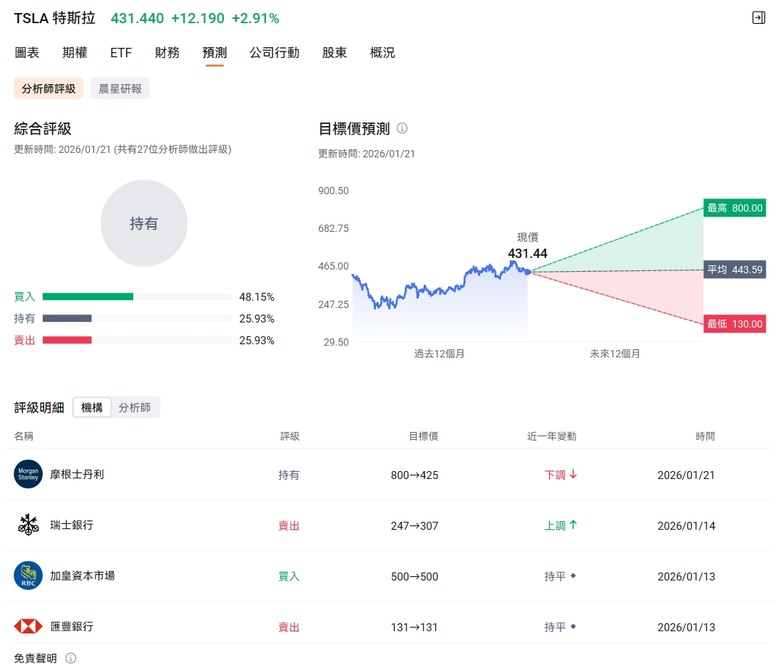Image resolution: width=780 pixels, height=666 pixels.
Task: Click the gray 持有 rating bar
Action: [67, 318]
